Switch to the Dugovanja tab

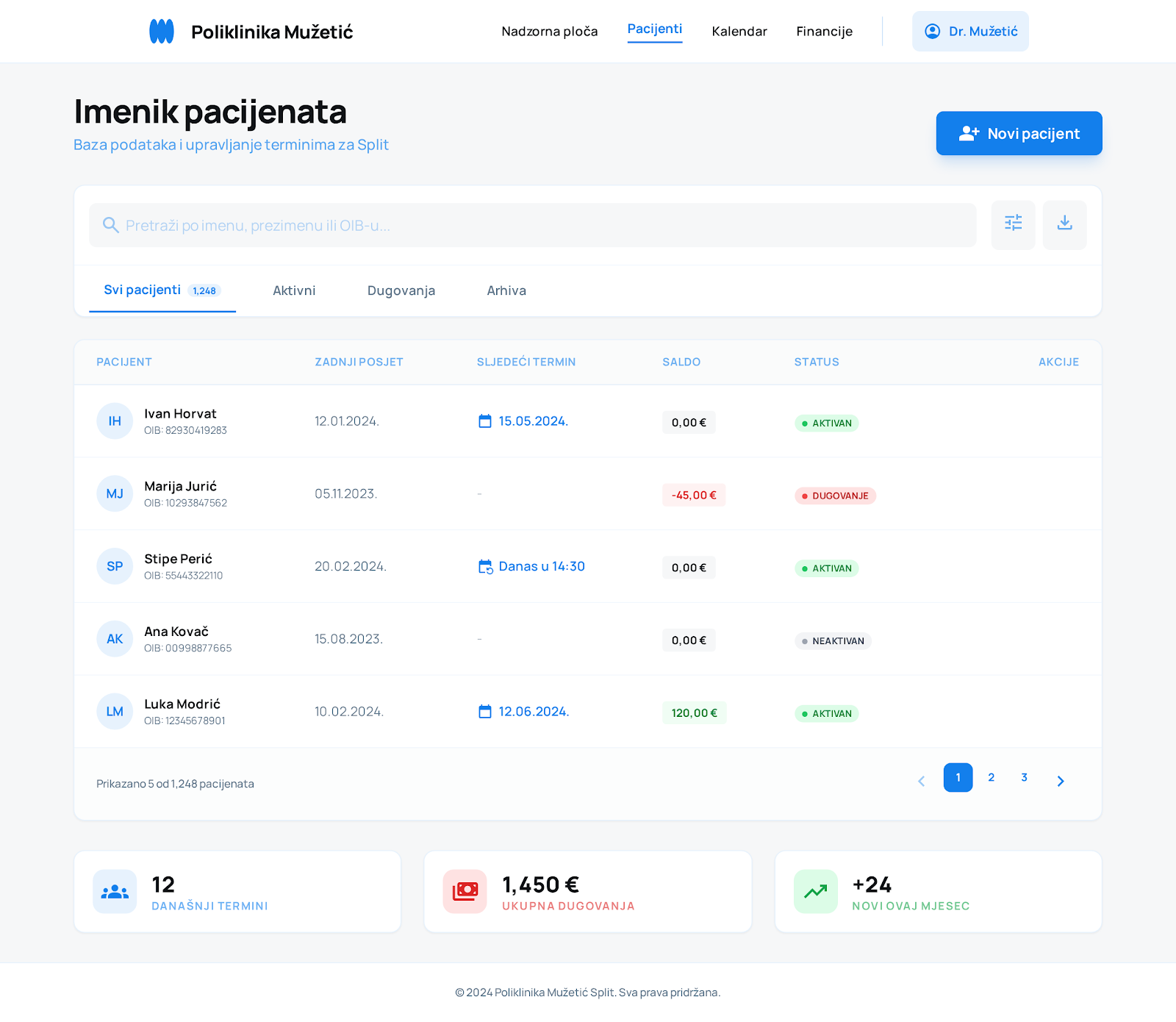coord(401,290)
